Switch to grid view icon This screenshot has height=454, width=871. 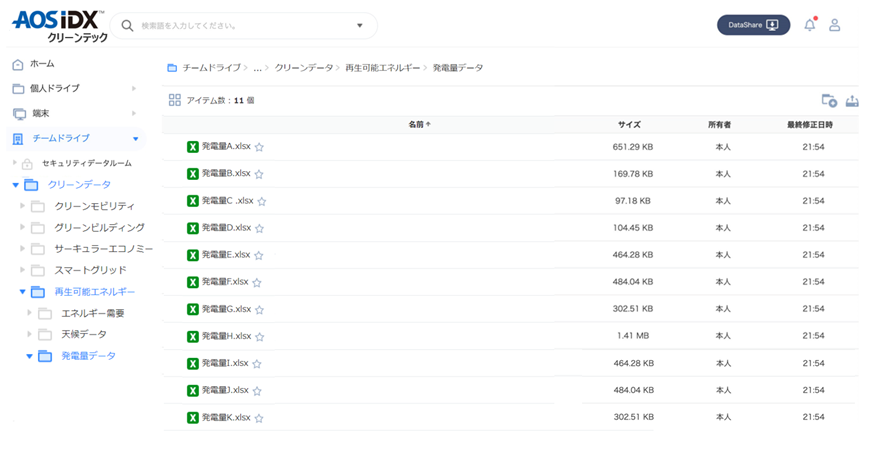174,100
